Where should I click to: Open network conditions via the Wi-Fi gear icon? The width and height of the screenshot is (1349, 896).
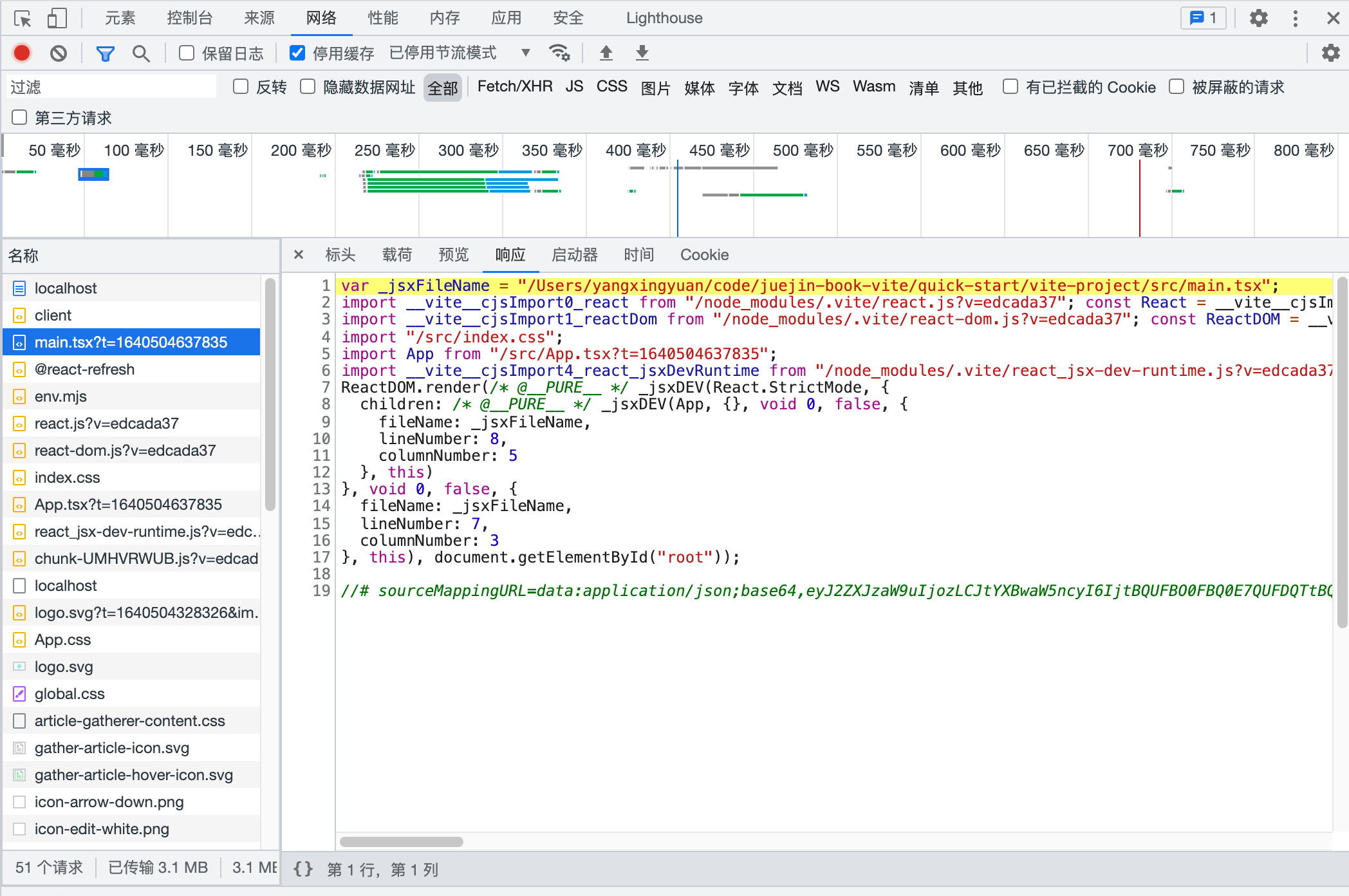tap(559, 53)
